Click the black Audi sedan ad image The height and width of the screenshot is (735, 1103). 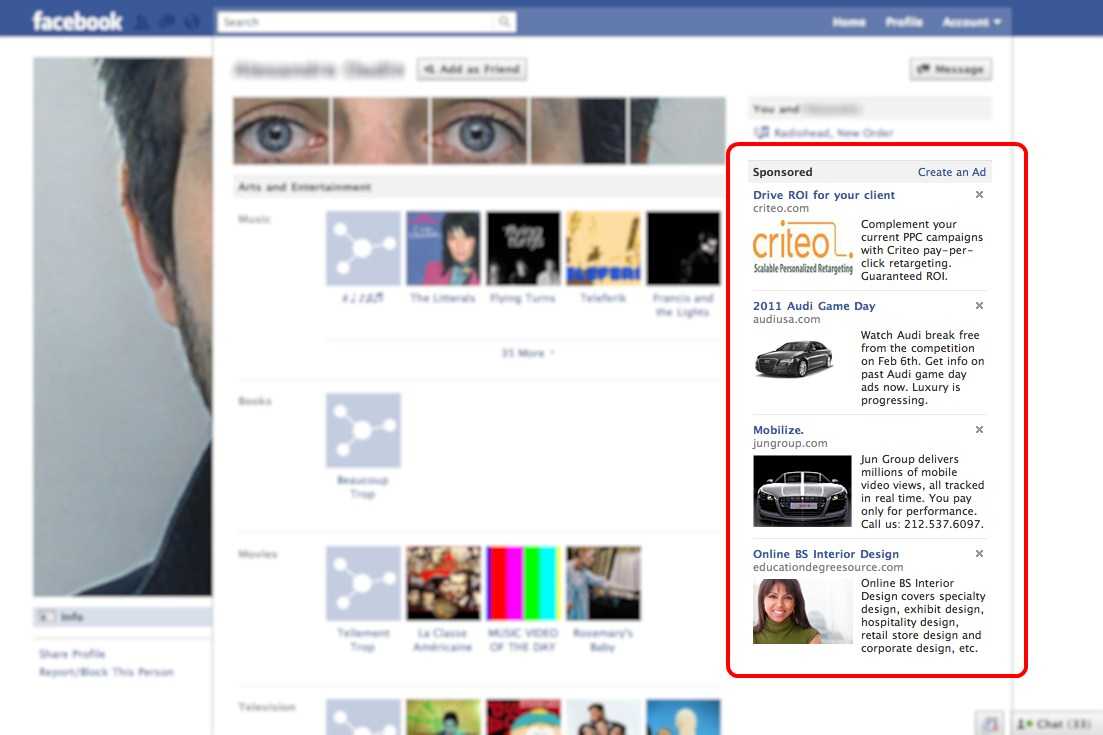802,358
